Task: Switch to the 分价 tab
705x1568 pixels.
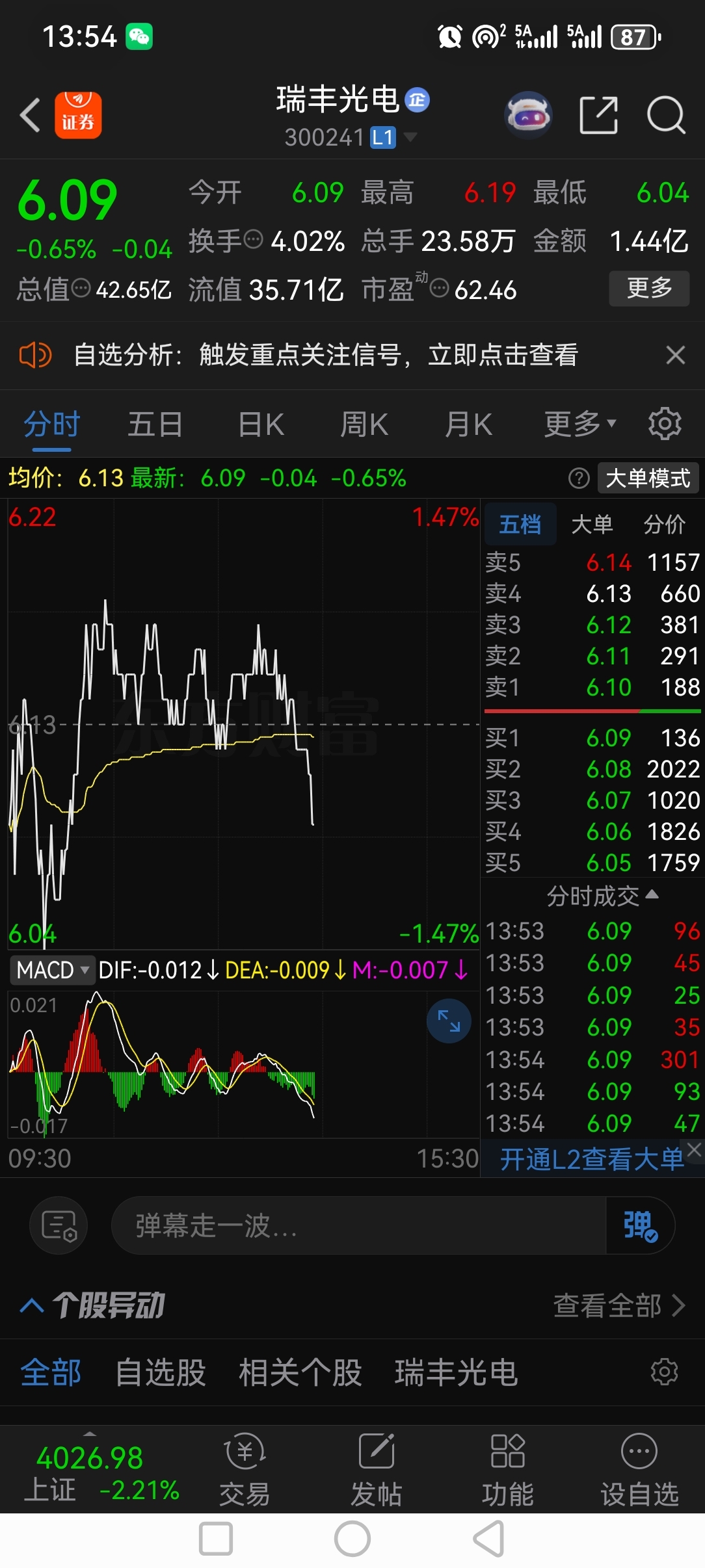Action: coord(665,524)
